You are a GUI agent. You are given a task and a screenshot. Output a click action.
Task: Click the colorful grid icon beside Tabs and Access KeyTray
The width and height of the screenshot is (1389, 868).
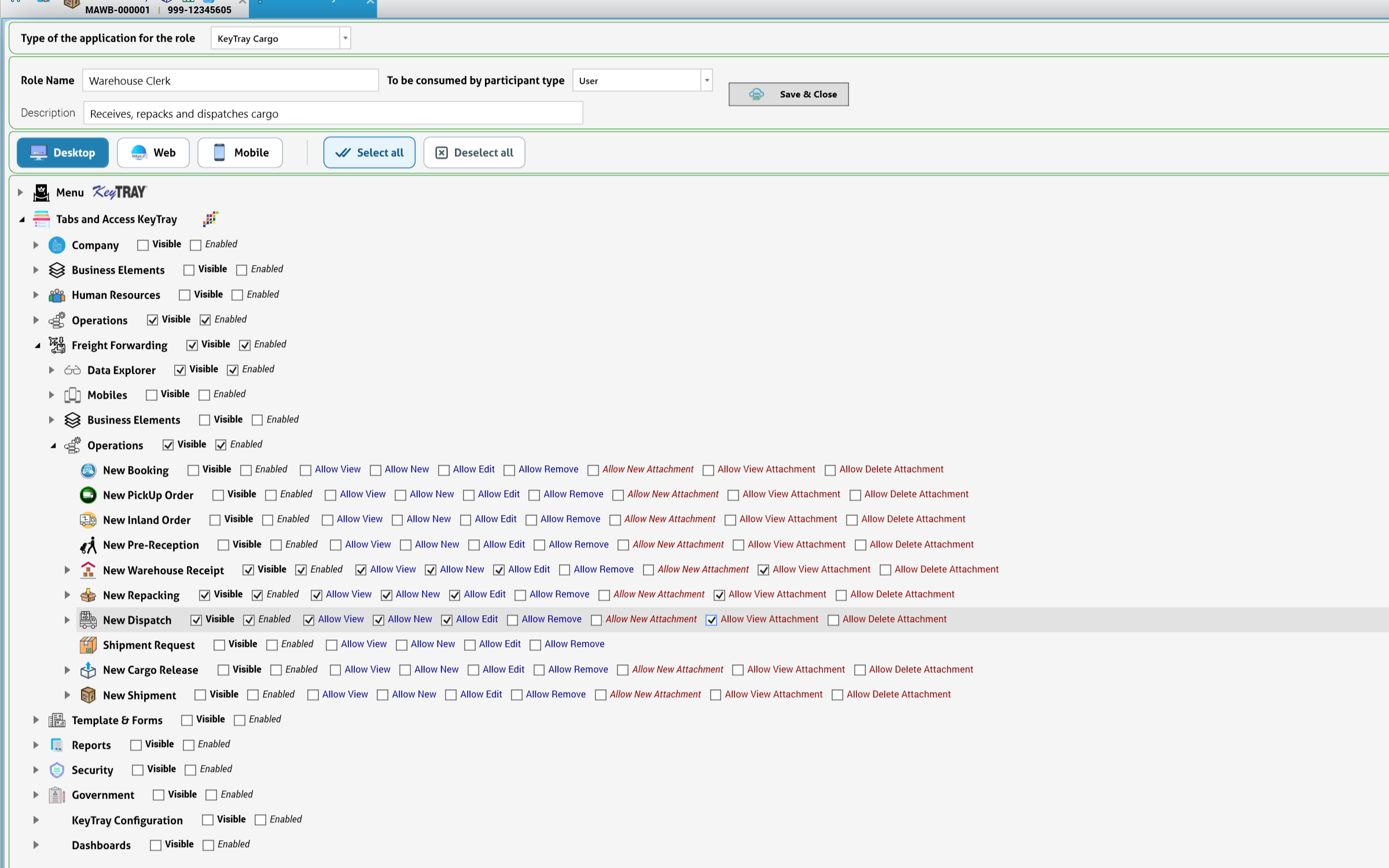click(210, 219)
